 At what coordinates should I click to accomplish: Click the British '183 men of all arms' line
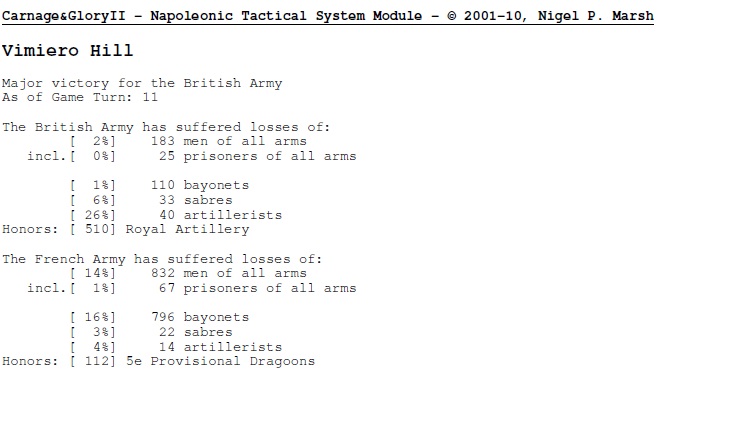(x=188, y=141)
